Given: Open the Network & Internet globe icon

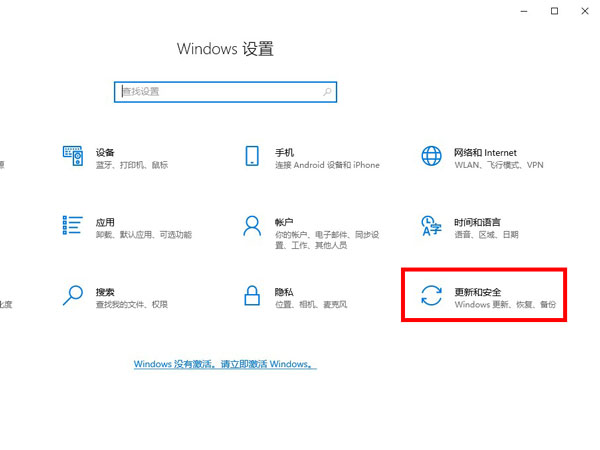Looking at the screenshot, I should pos(431,156).
